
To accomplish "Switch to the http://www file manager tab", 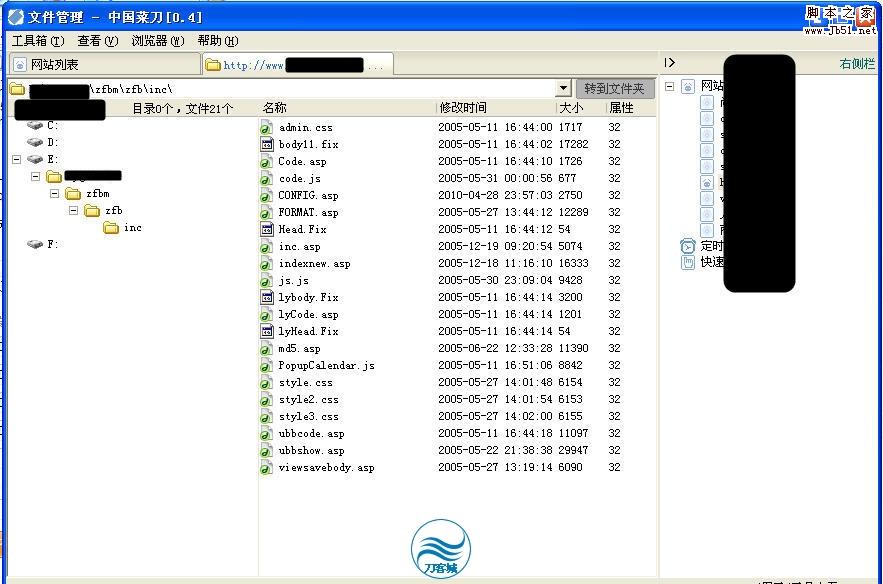I will point(298,65).
